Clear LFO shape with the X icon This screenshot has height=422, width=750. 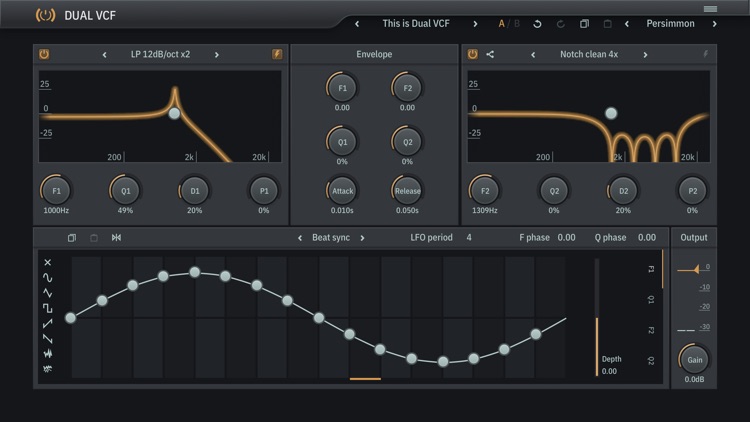[47, 262]
